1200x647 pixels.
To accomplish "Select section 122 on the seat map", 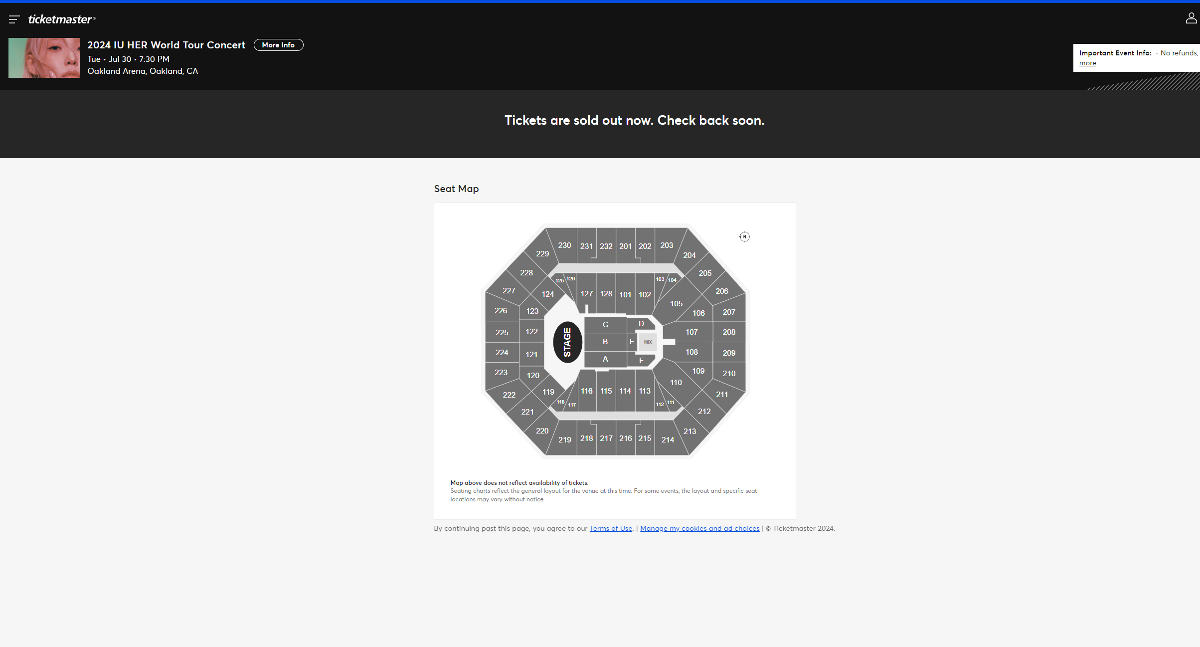I will click(532, 332).
